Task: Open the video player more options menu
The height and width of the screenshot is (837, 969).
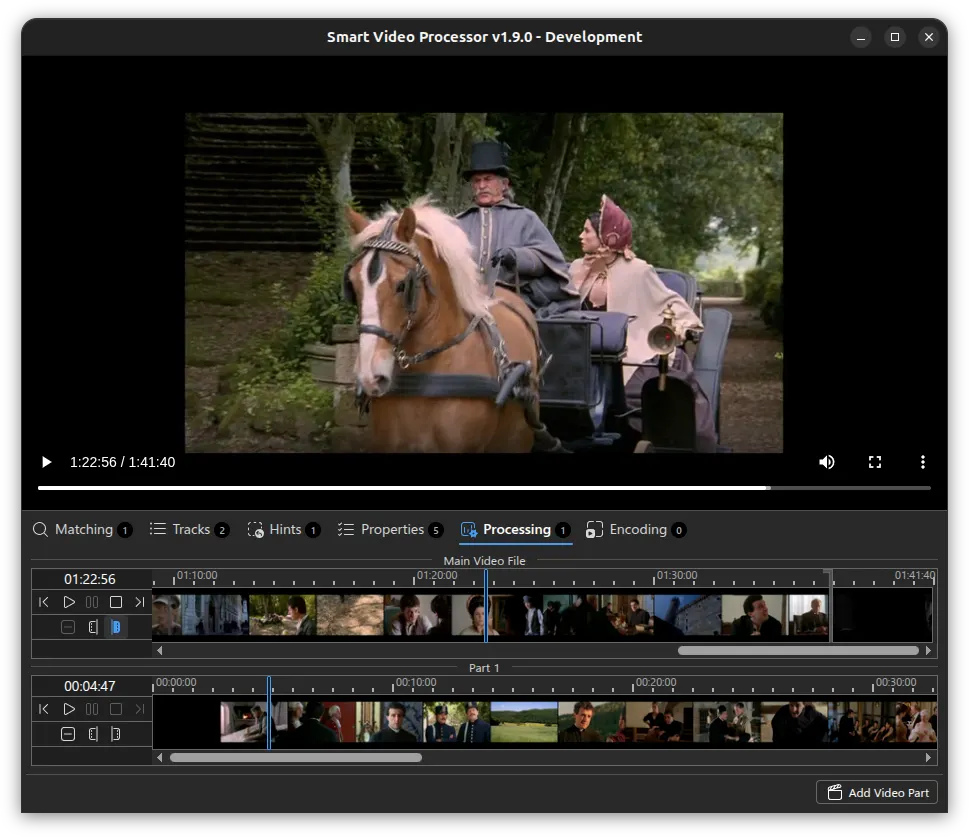Action: (923, 462)
